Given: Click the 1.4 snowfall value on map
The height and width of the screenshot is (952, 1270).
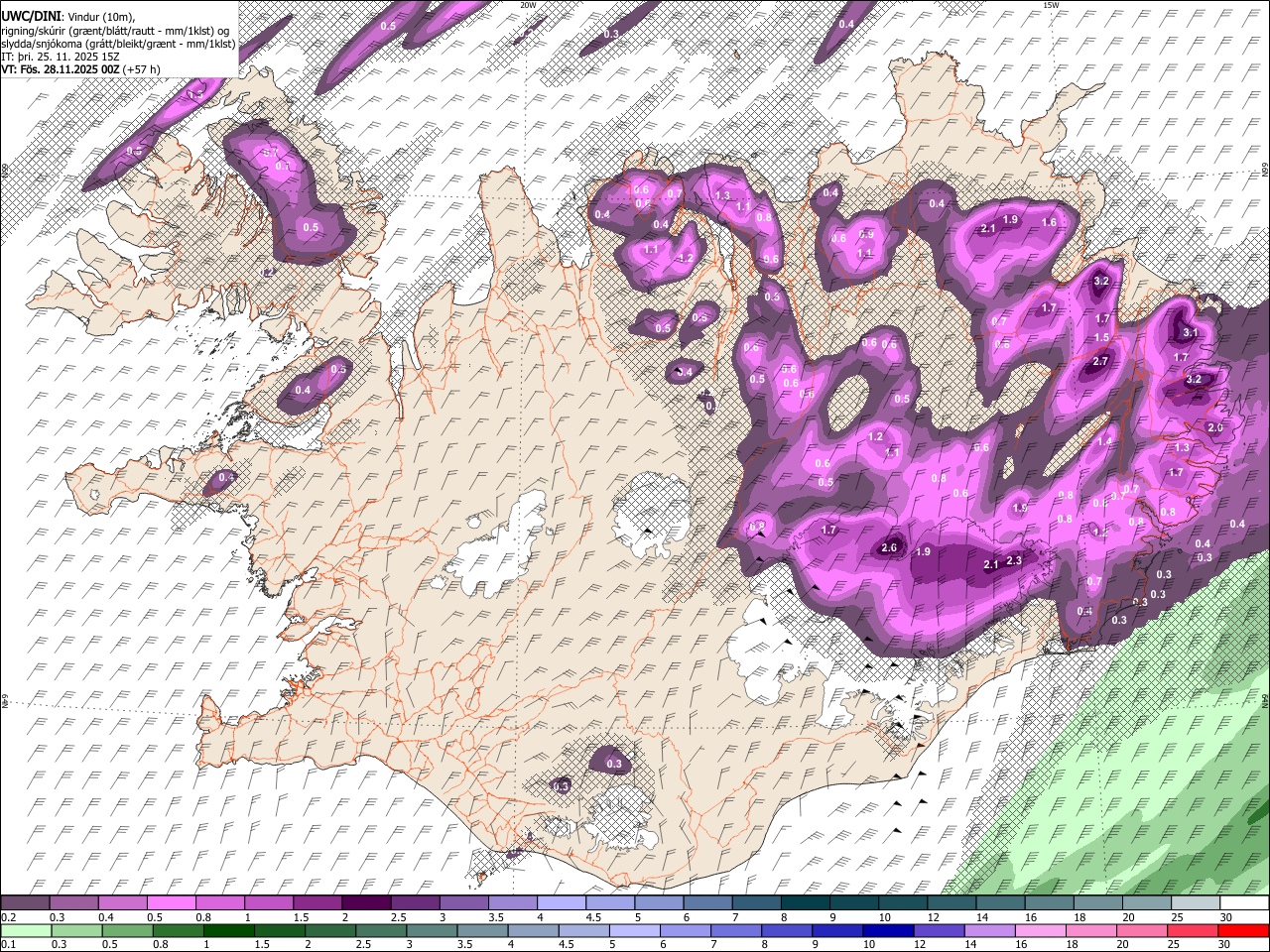Looking at the screenshot, I should [1104, 441].
